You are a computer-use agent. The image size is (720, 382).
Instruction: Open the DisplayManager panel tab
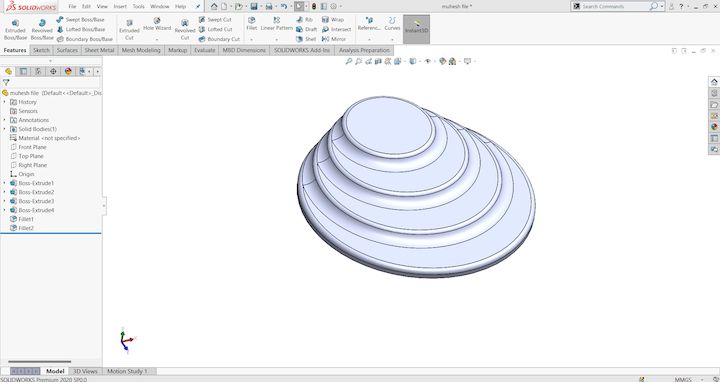68,71
